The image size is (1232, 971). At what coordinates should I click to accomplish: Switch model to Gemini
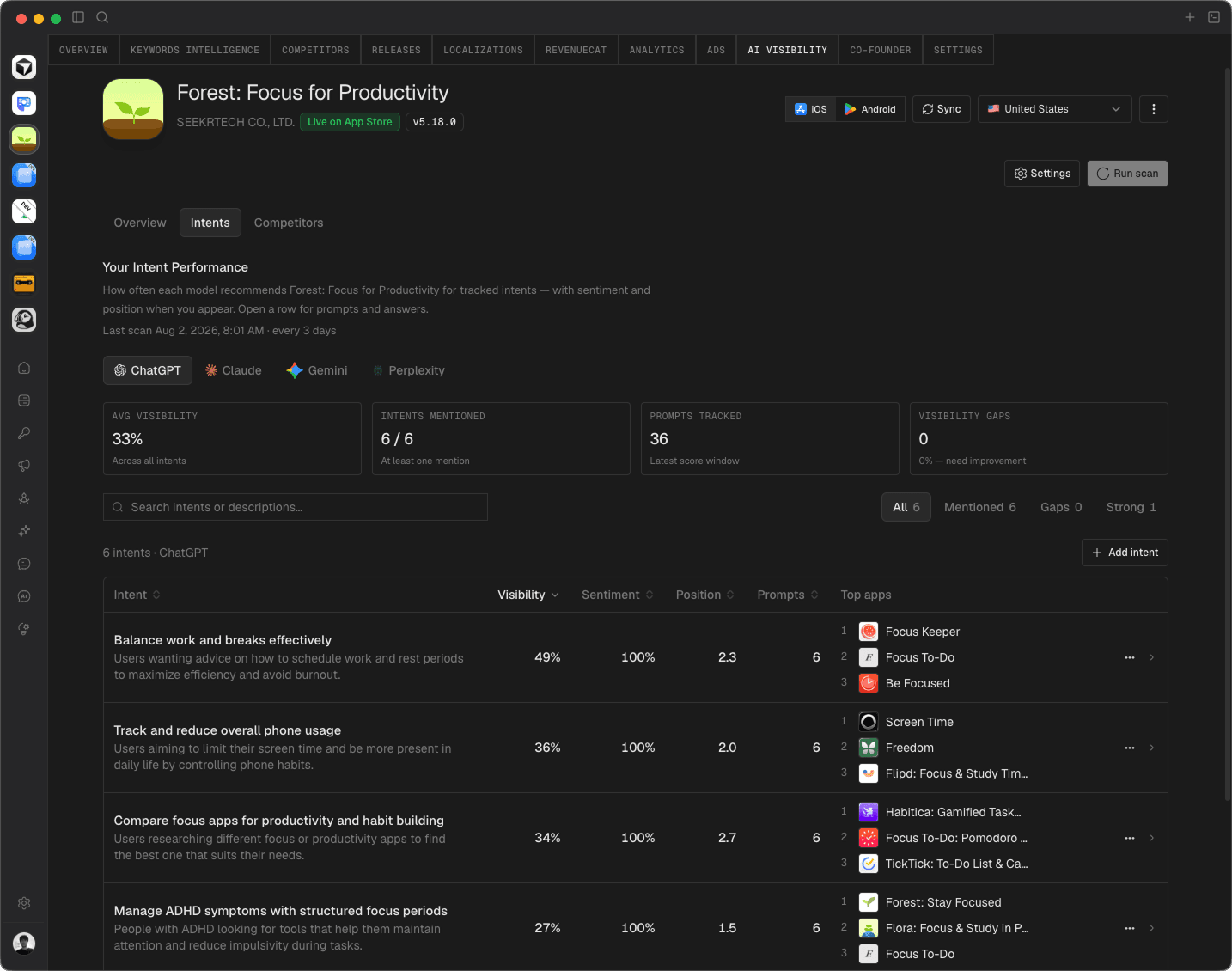[x=317, y=370]
